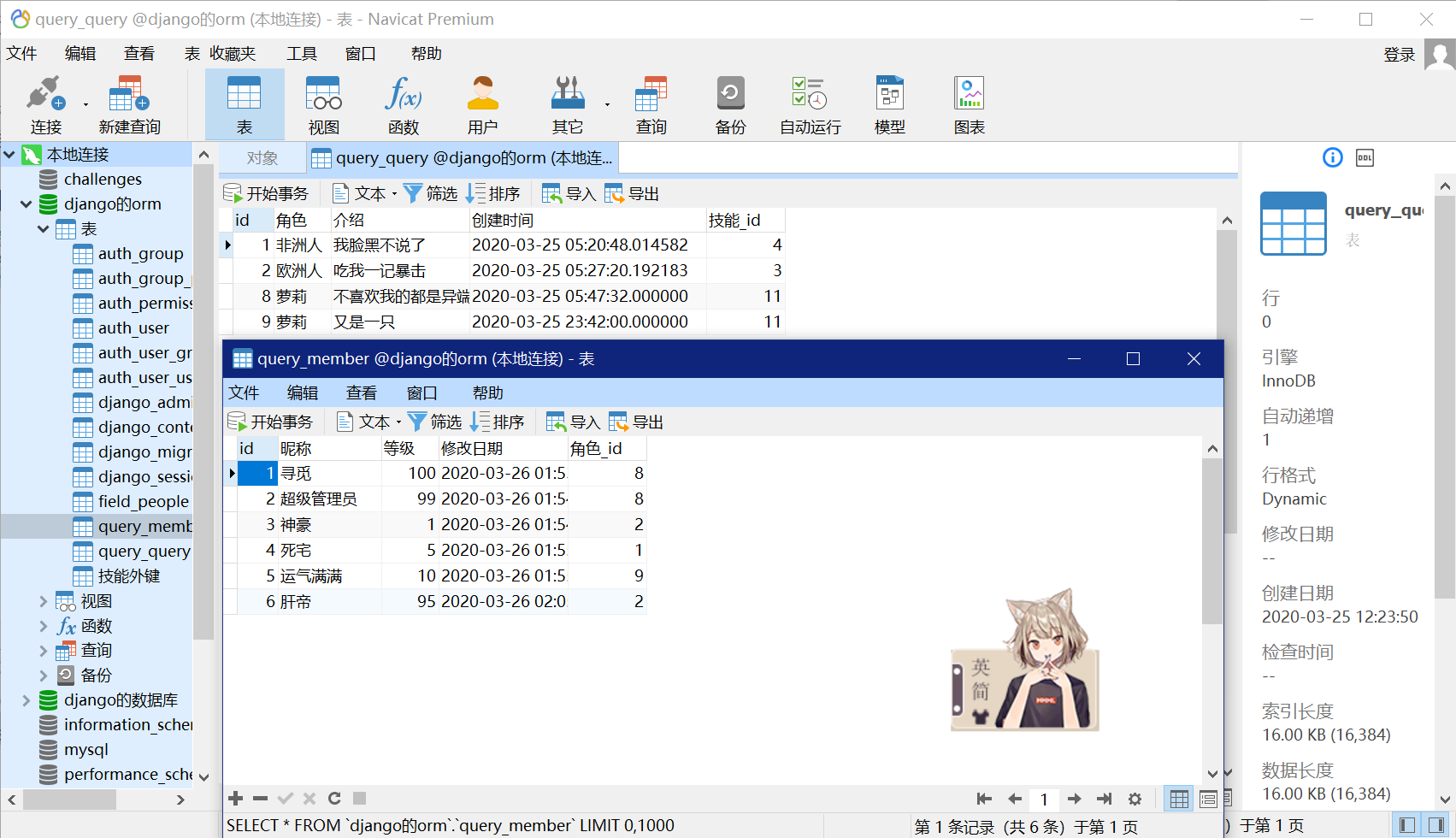Select the 视图 (Views) toolbar icon
The width and height of the screenshot is (1456, 838).
tap(323, 103)
